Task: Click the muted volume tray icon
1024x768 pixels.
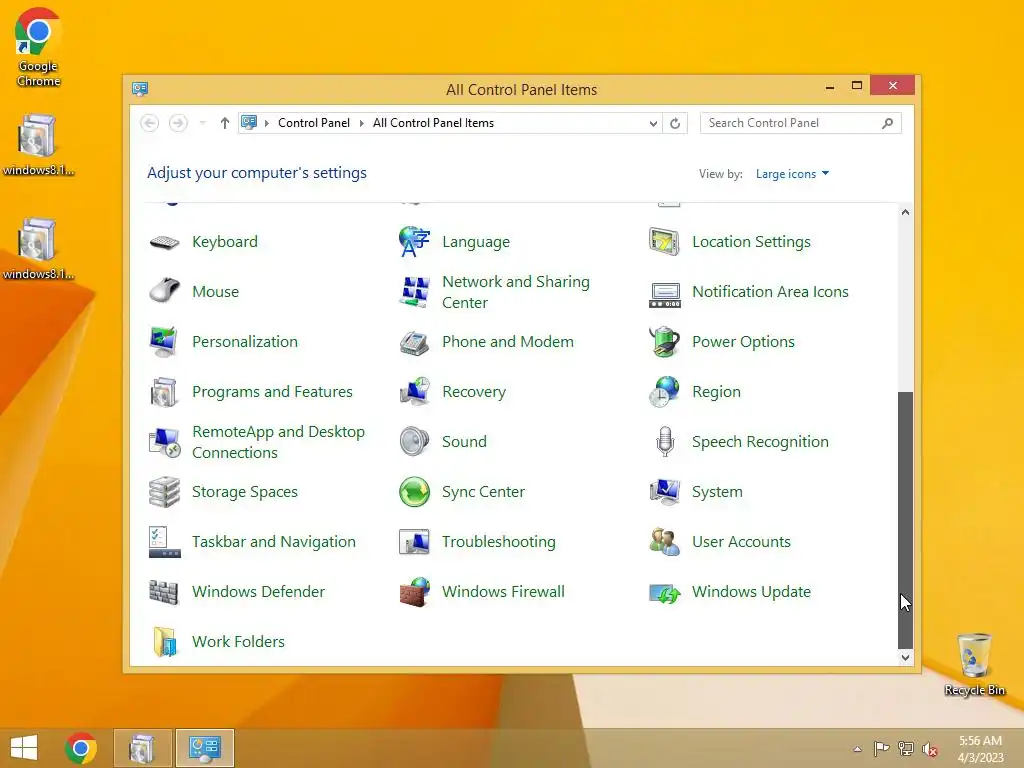Action: coord(930,749)
